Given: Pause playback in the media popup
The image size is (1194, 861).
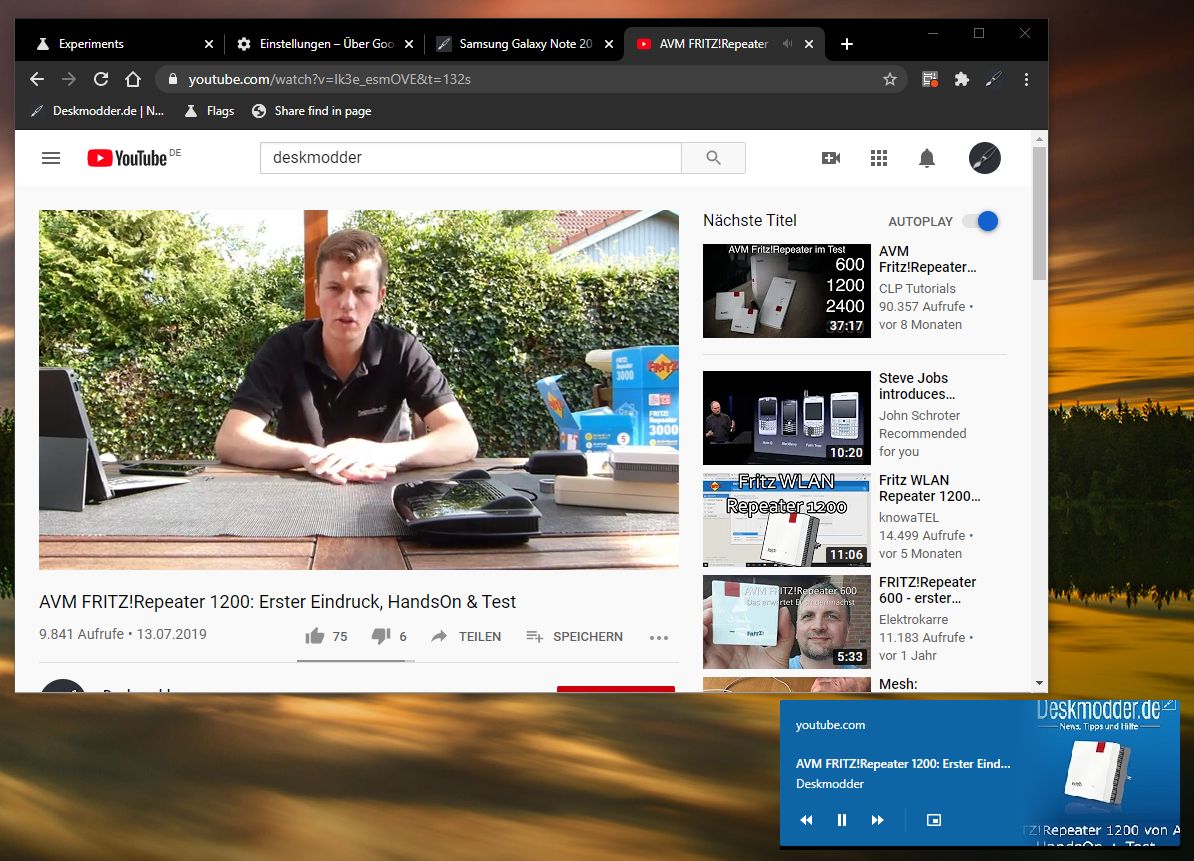Looking at the screenshot, I should (841, 820).
